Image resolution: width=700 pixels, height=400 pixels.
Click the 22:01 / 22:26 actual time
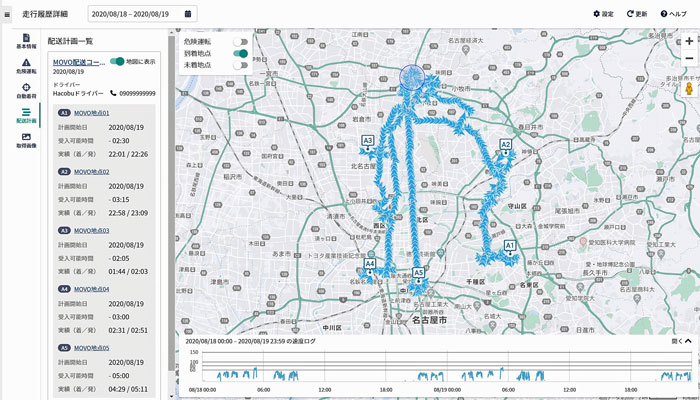click(128, 154)
